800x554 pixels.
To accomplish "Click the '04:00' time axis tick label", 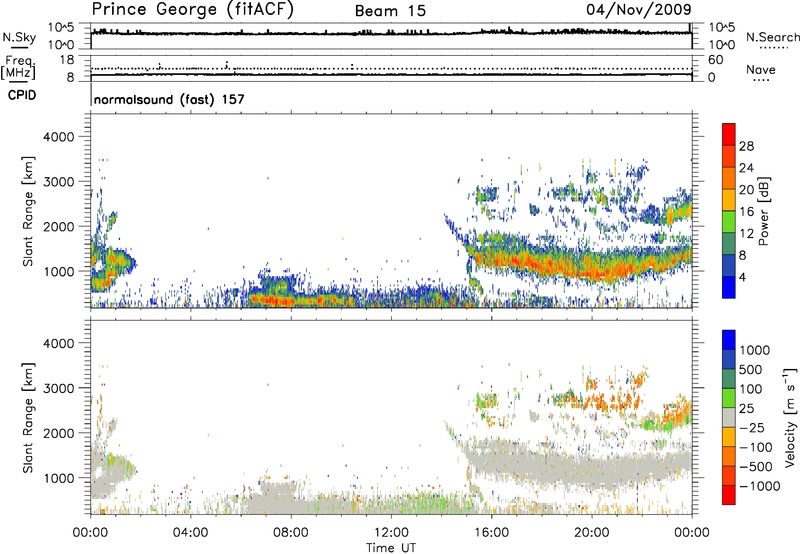I will click(190, 533).
